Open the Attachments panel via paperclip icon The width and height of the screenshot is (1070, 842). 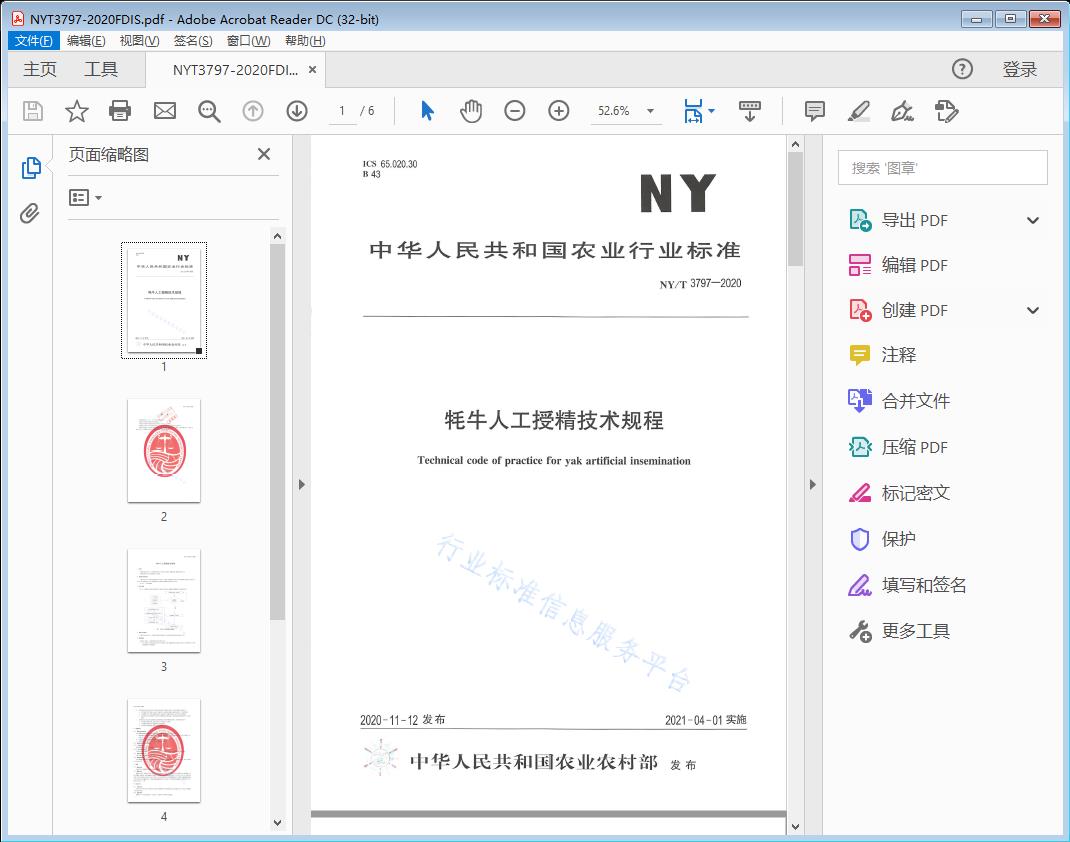tap(30, 210)
